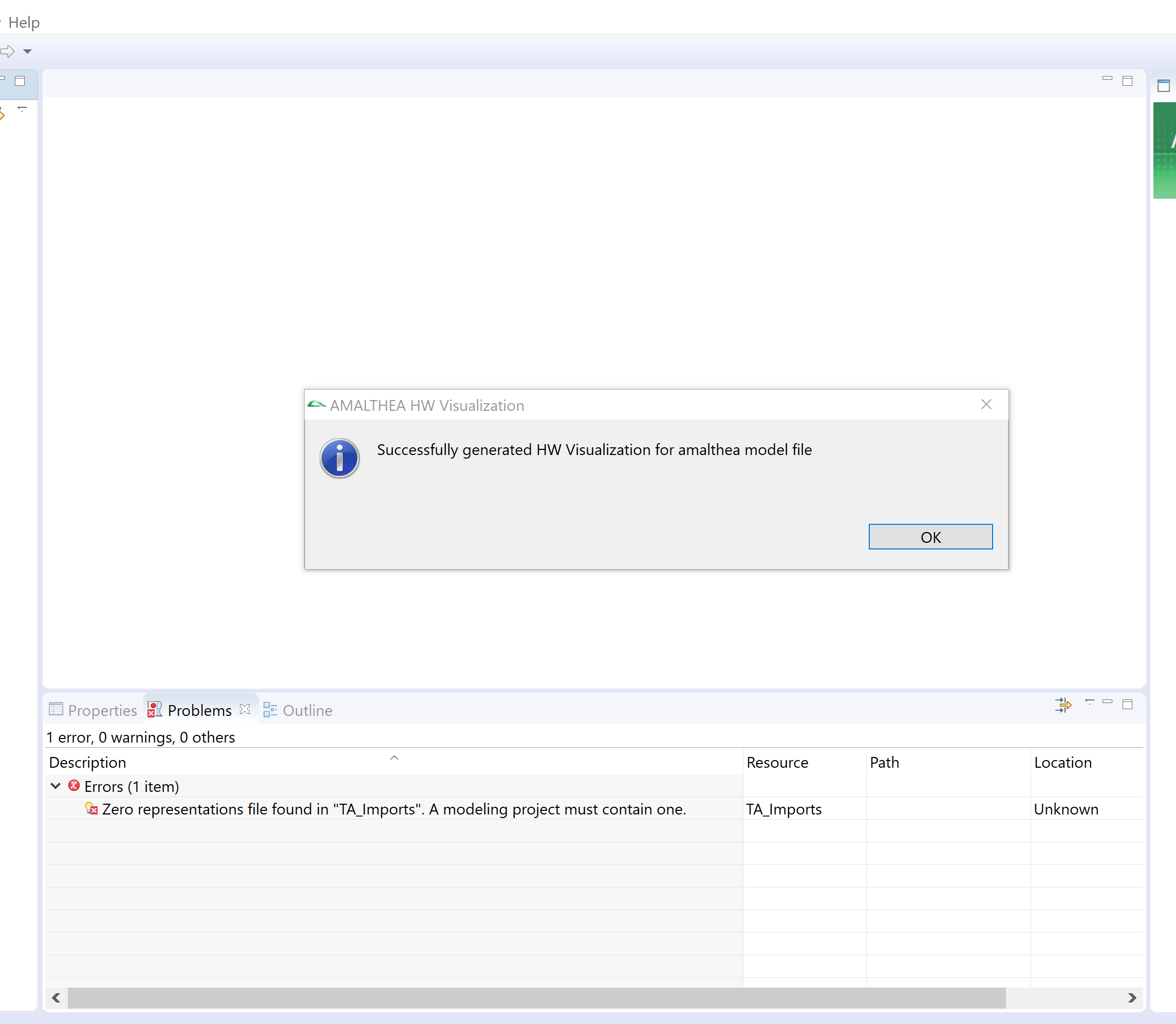The image size is (1176, 1024).
Task: Maximize the Problems view panel
Action: click(1127, 704)
